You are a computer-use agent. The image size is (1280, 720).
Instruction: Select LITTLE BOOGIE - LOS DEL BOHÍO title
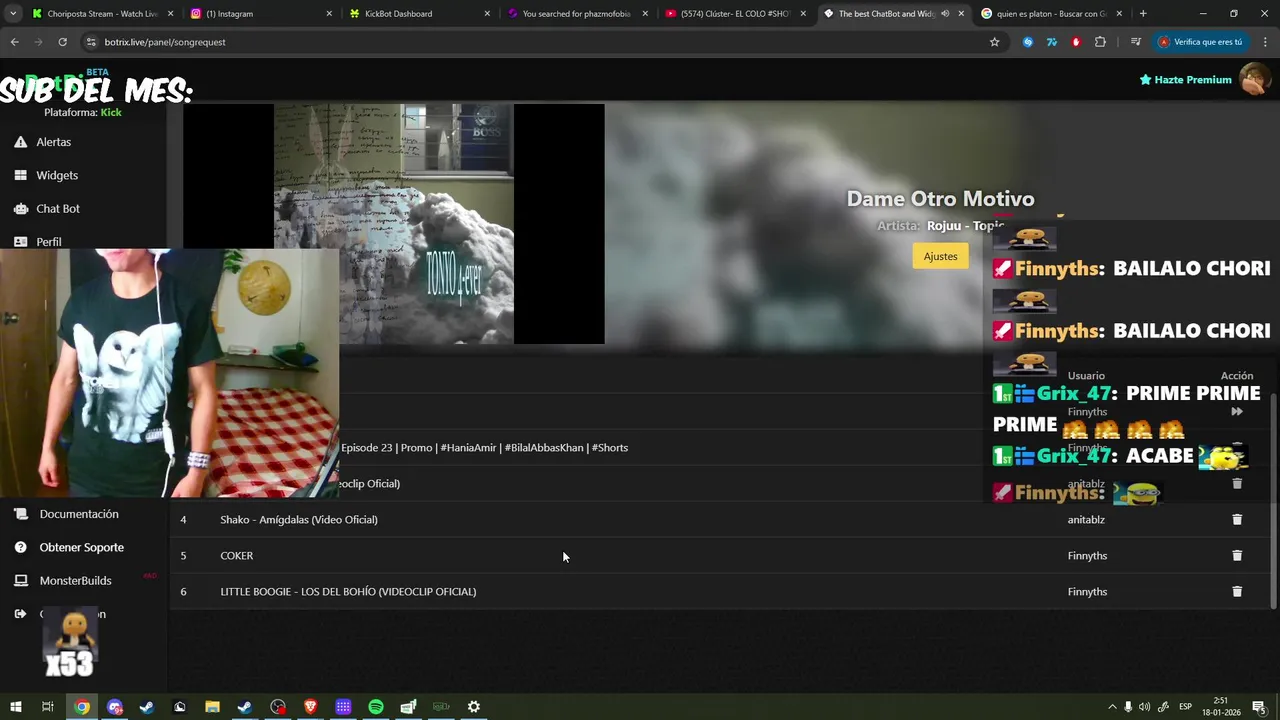(348, 591)
